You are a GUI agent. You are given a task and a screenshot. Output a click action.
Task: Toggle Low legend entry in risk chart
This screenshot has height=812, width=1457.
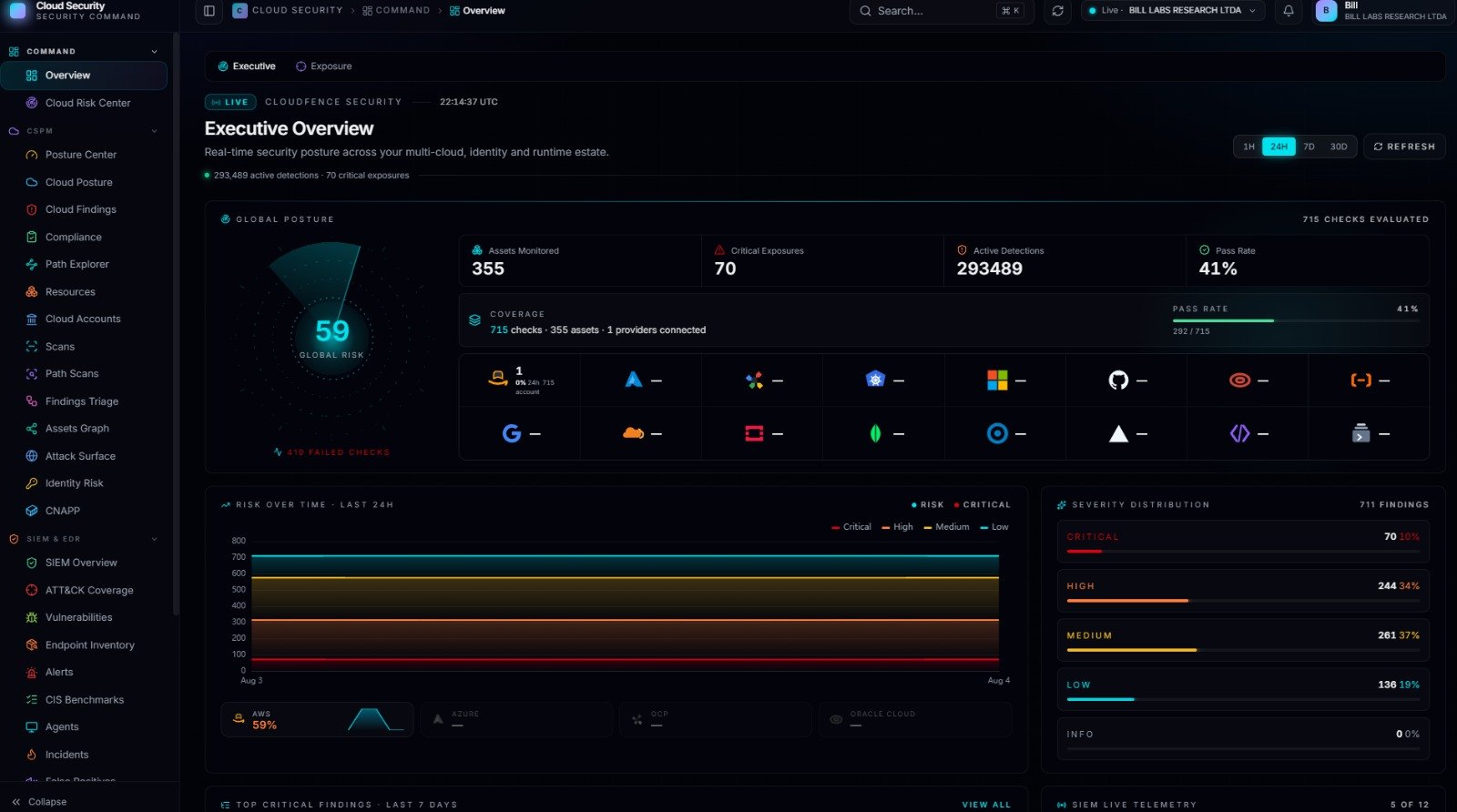(x=994, y=527)
